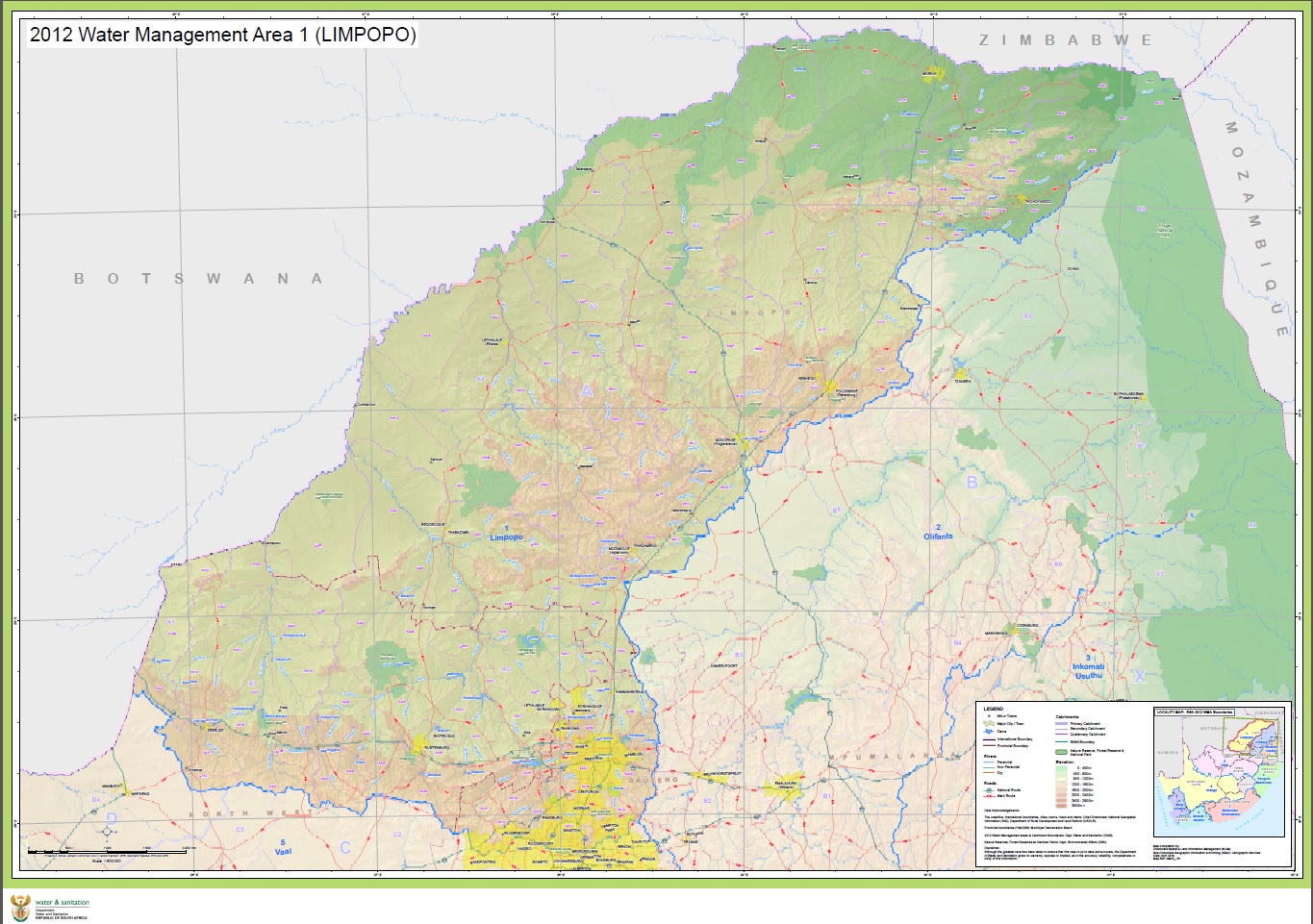
Task: Click the ZIMBABWE country label
Action: coord(1065,40)
